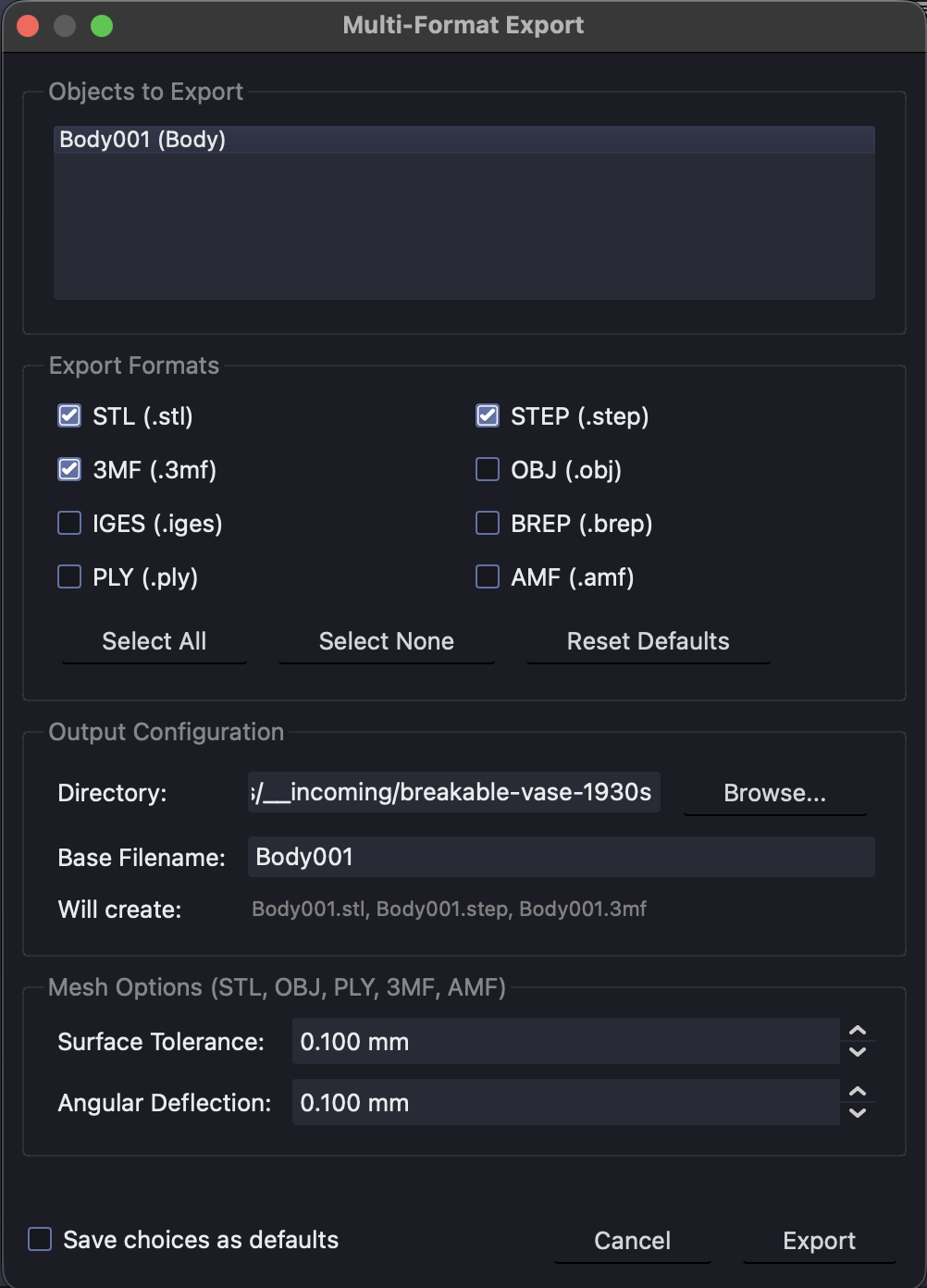927x1288 pixels.
Task: Enable OBJ (.obj) export format
Action: tap(488, 470)
